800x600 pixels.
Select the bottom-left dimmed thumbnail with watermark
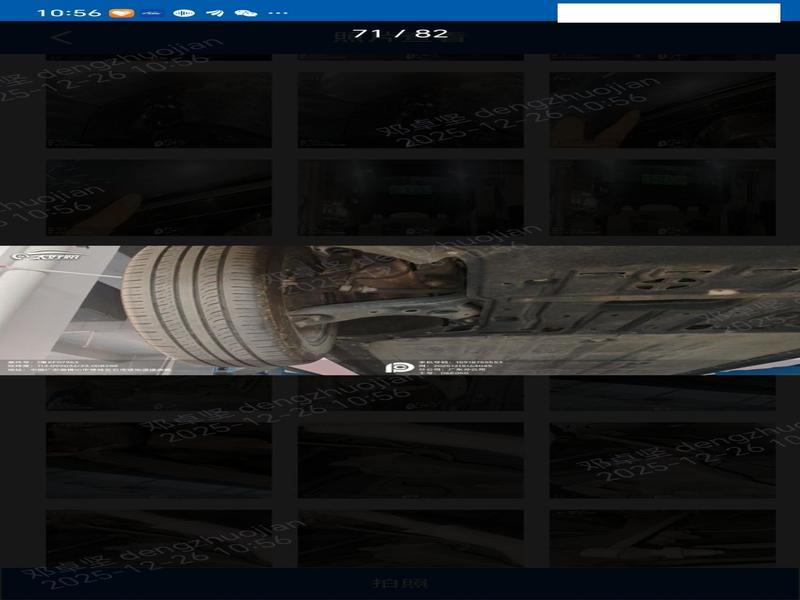(158, 538)
